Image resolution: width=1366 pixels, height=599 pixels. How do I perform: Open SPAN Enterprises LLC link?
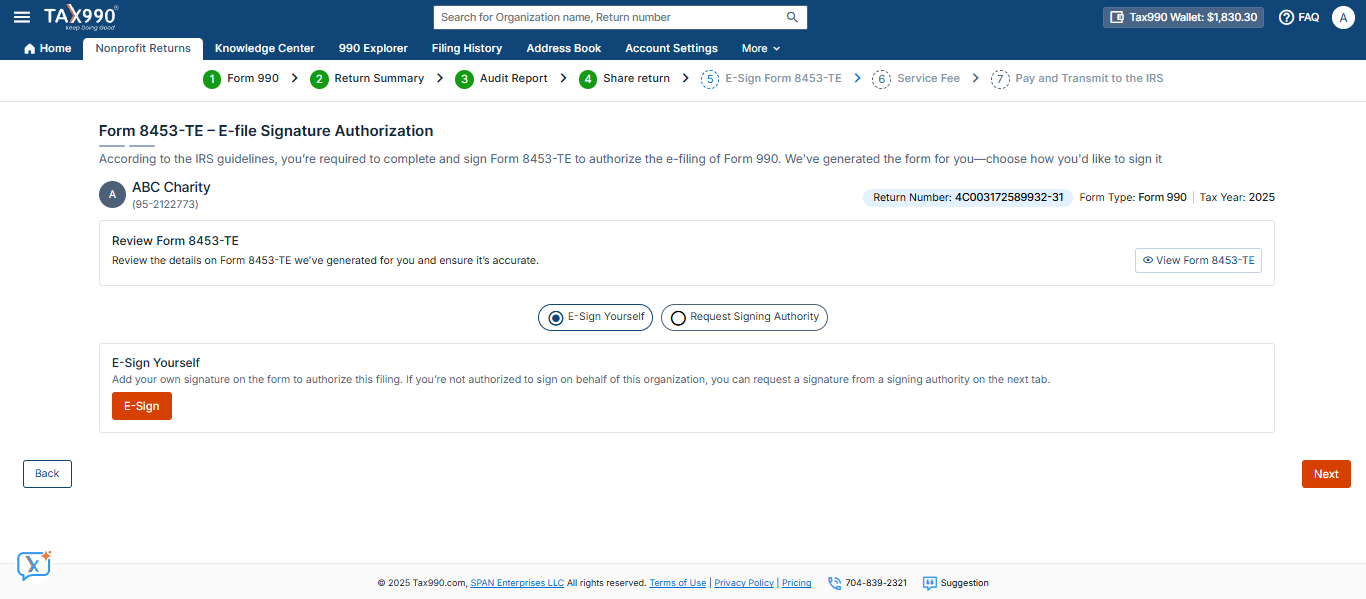517,583
